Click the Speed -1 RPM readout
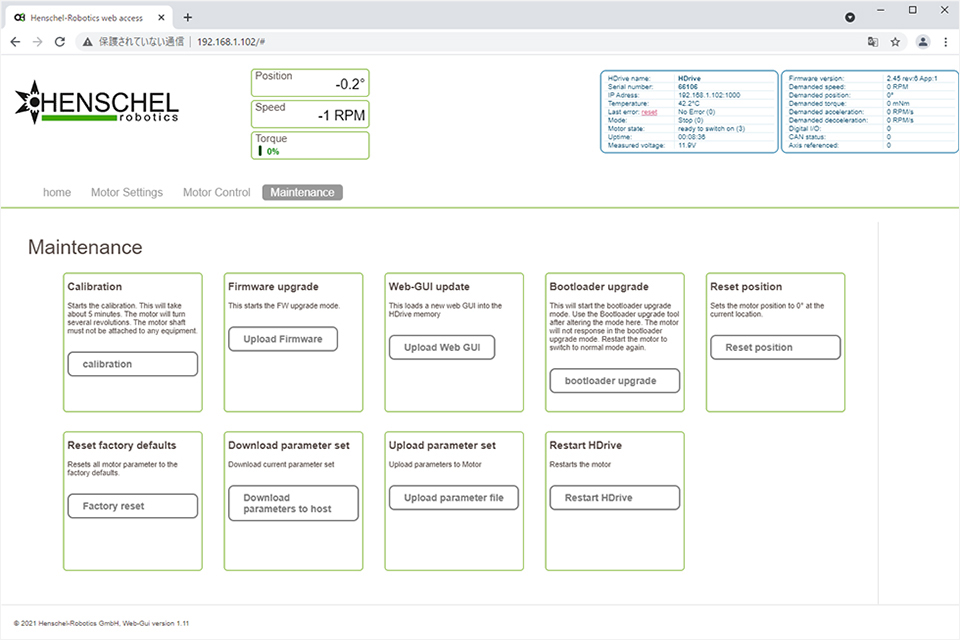 [x=310, y=114]
